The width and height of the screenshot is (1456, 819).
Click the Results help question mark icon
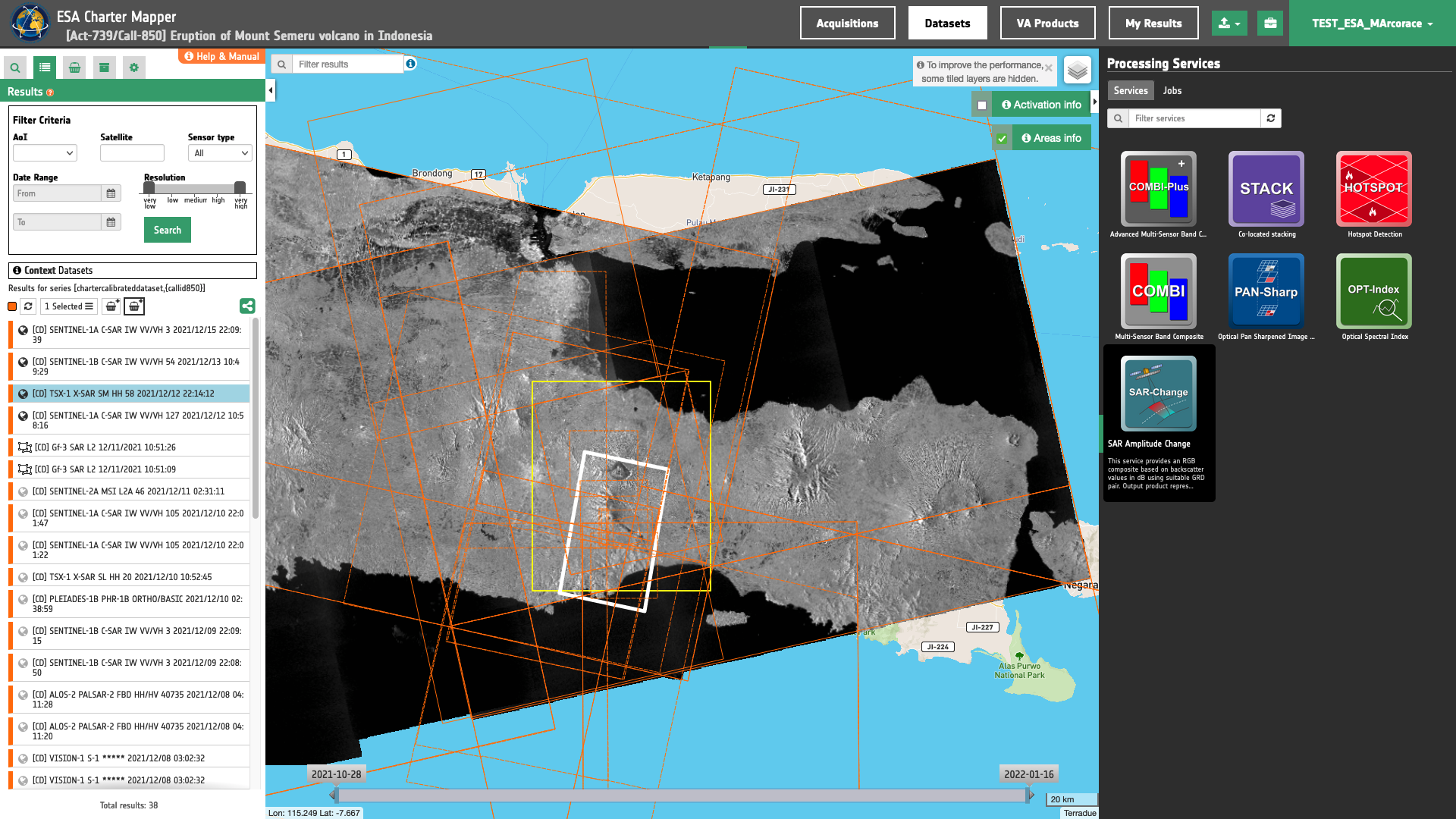click(50, 93)
